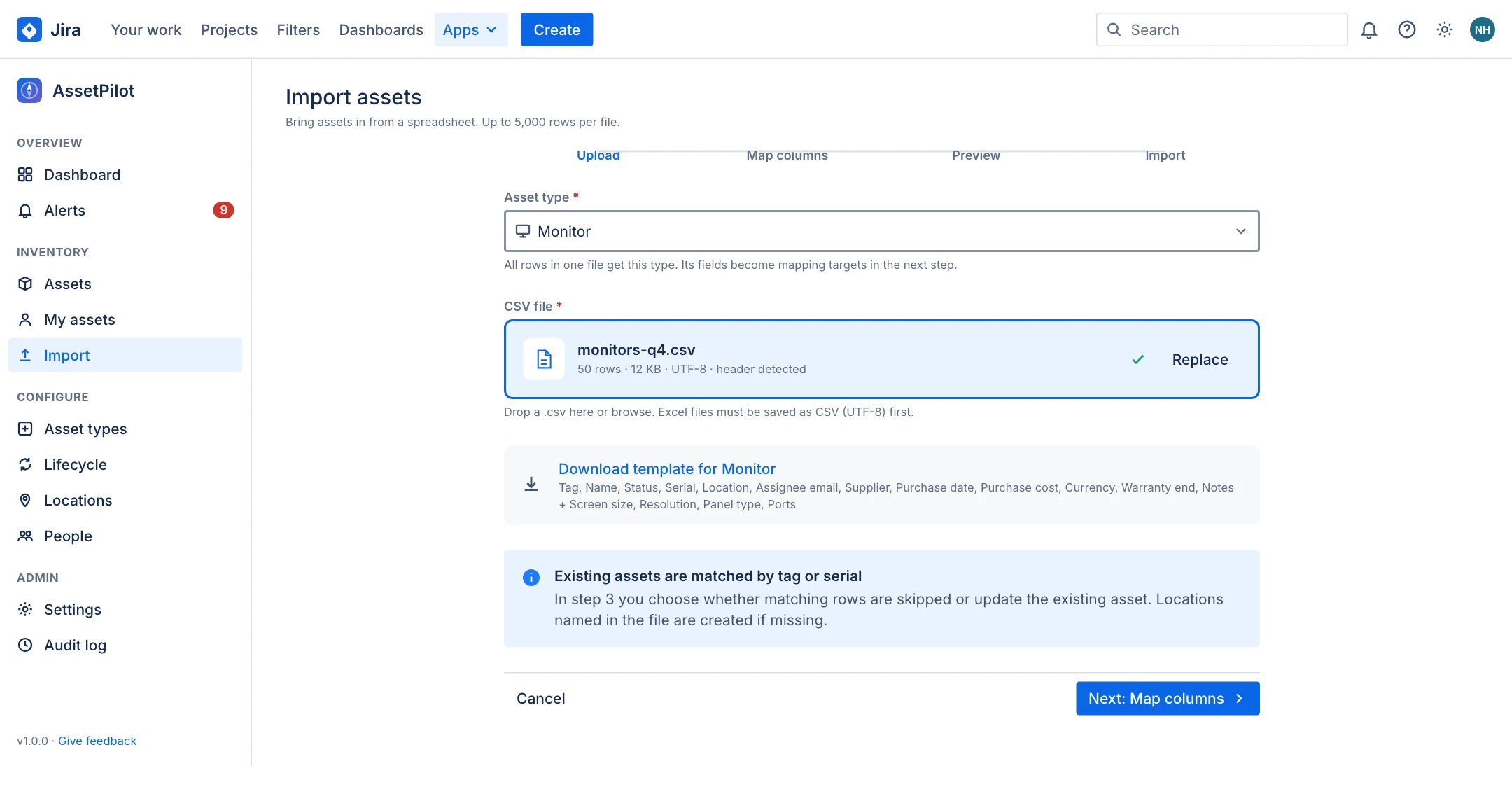Open the help question mark icon
The width and height of the screenshot is (1512, 808).
point(1406,29)
